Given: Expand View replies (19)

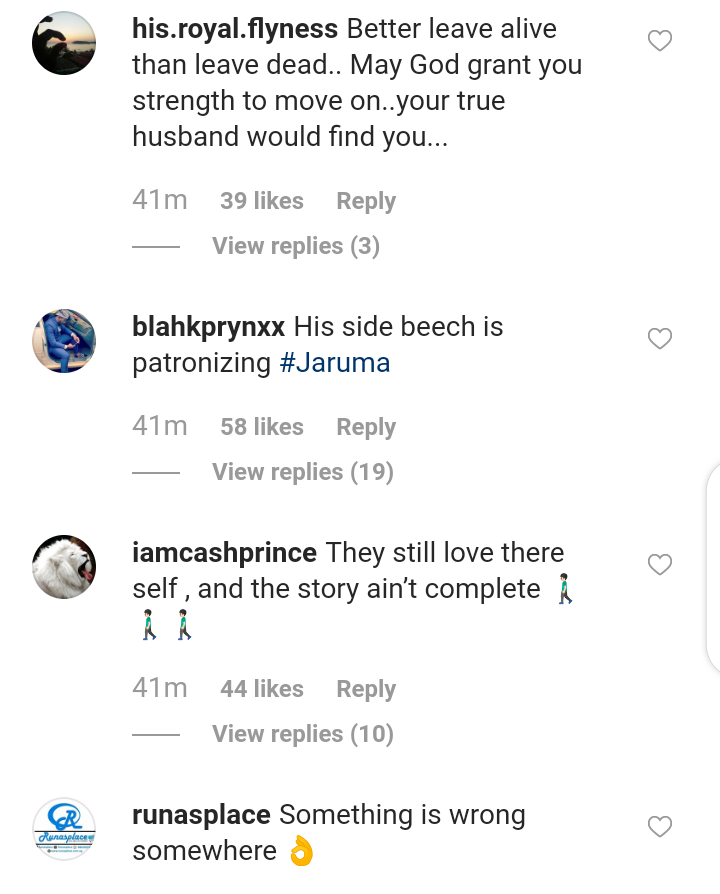Looking at the screenshot, I should (x=302, y=472).
